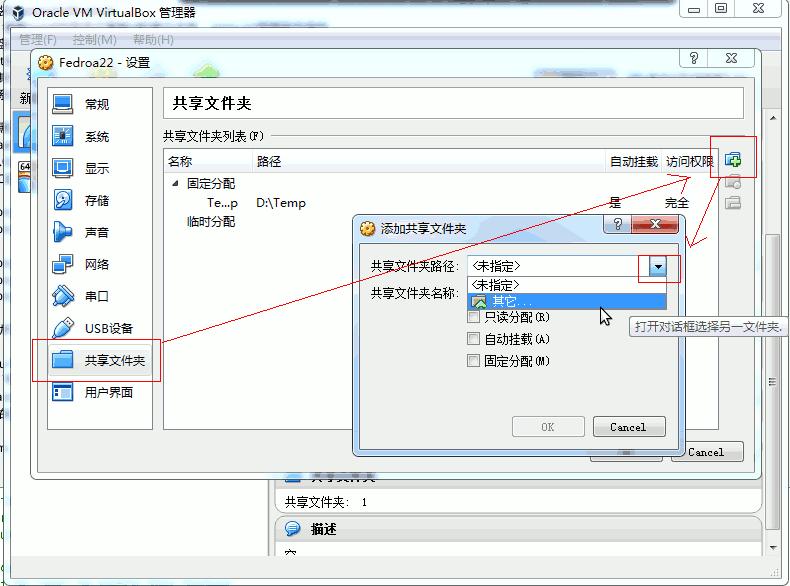Viewport: 790px width, 586px height.
Task: Click the help button of Fedroa22 settings window
Action: pyautogui.click(x=694, y=58)
